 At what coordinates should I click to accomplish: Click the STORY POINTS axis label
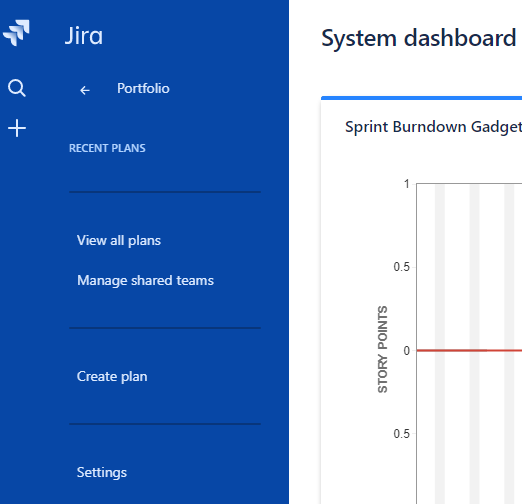tap(382, 349)
